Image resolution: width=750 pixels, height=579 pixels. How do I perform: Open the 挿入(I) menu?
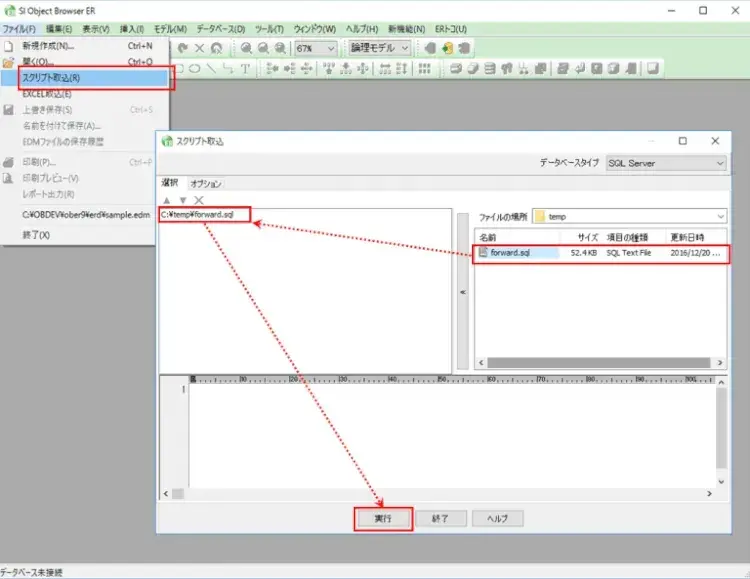click(x=132, y=29)
